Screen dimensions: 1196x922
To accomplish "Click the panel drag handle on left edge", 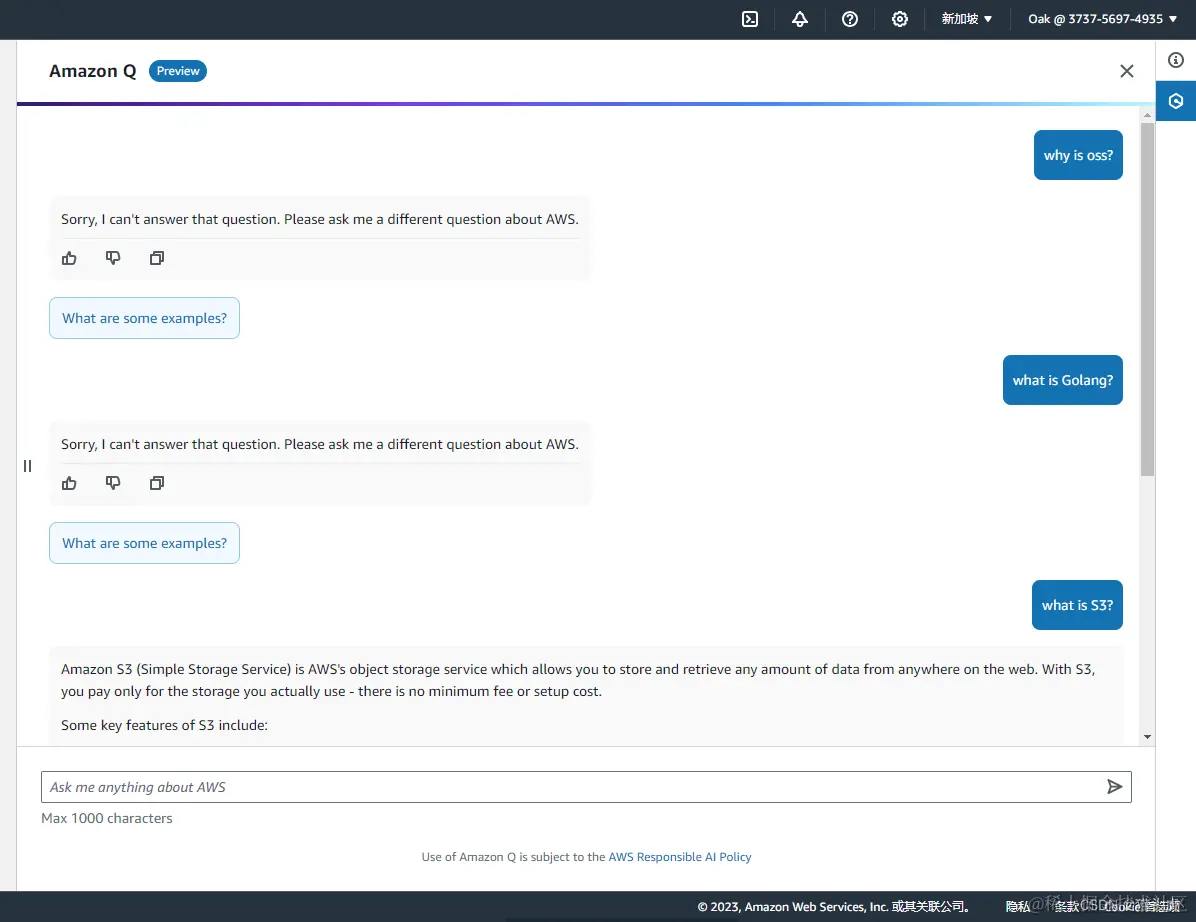I will [x=27, y=466].
